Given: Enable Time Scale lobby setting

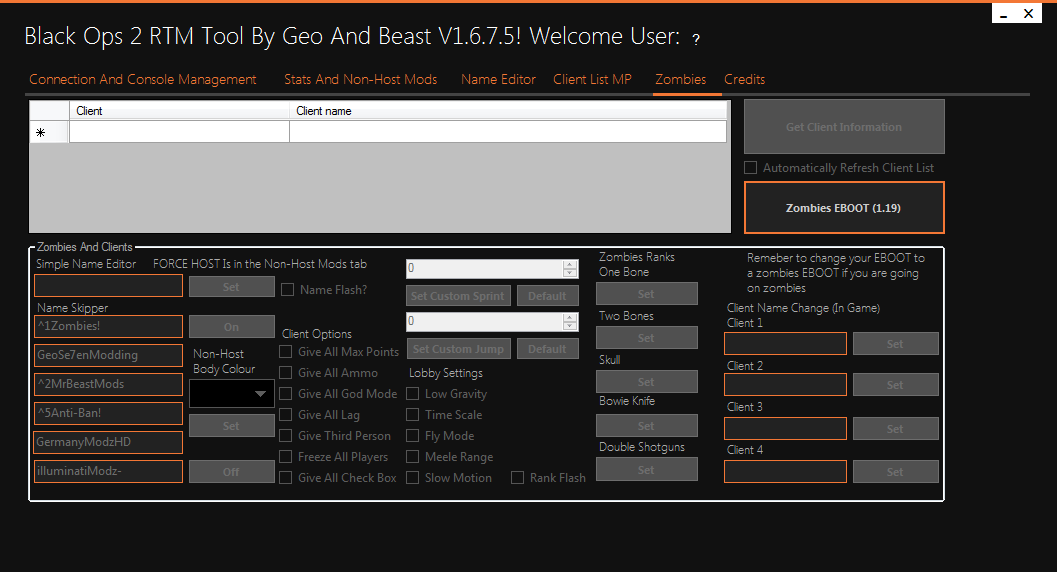Looking at the screenshot, I should [413, 414].
